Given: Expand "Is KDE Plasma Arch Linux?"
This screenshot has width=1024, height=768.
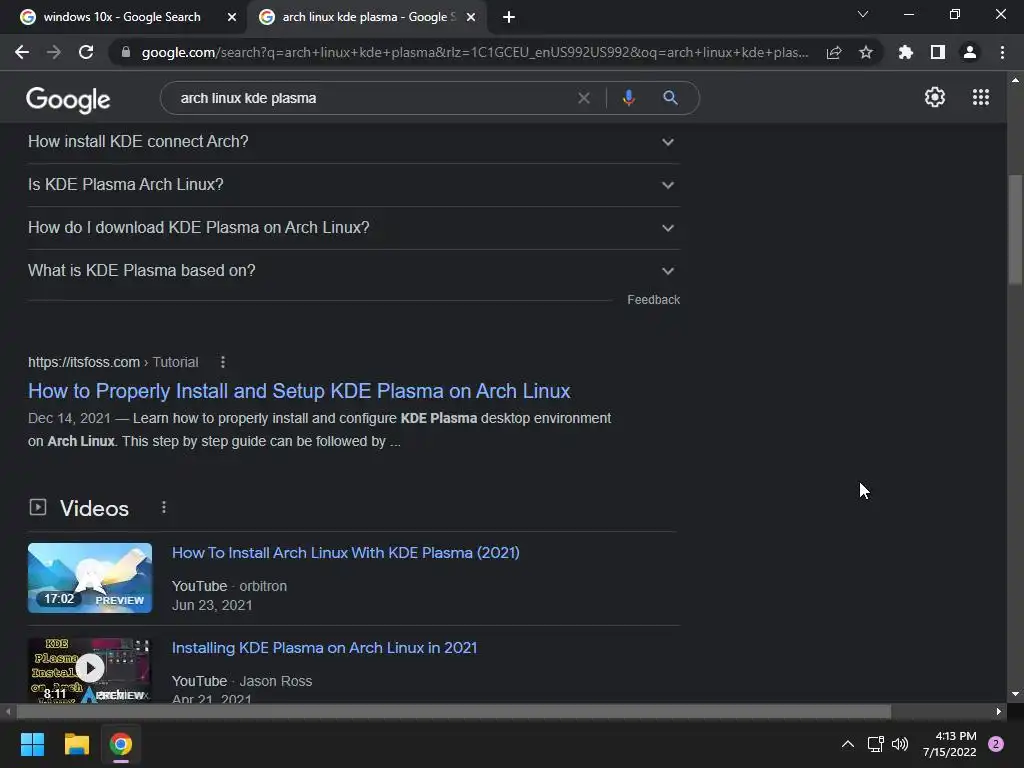Looking at the screenshot, I should tap(353, 185).
